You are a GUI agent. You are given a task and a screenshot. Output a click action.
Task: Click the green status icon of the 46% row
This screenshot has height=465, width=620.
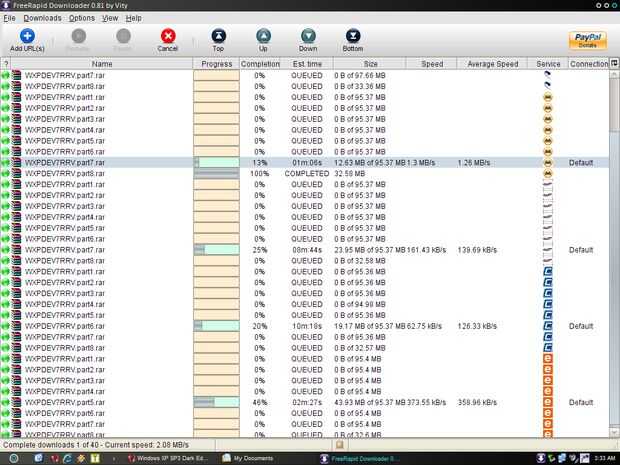[x=5, y=403]
